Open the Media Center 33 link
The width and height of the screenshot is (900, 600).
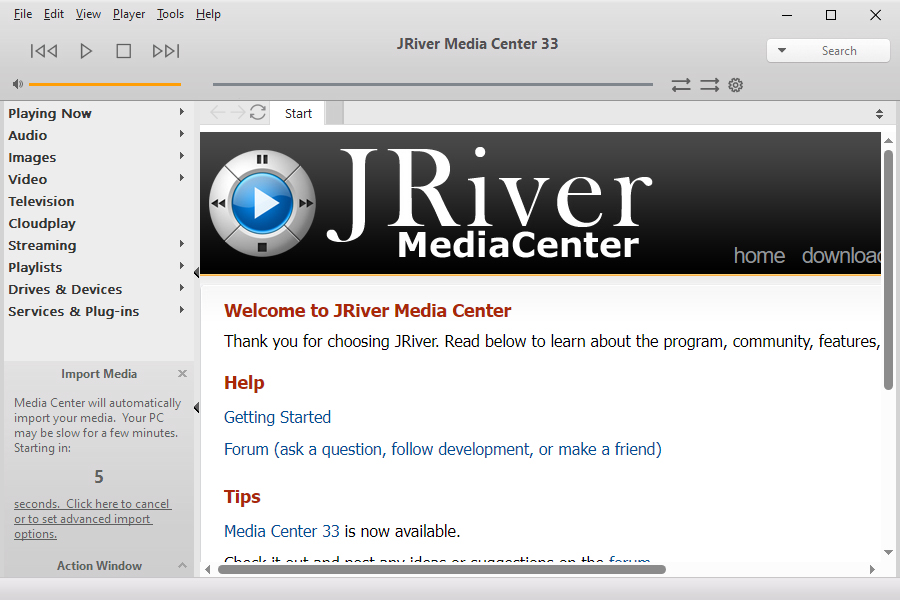point(282,531)
